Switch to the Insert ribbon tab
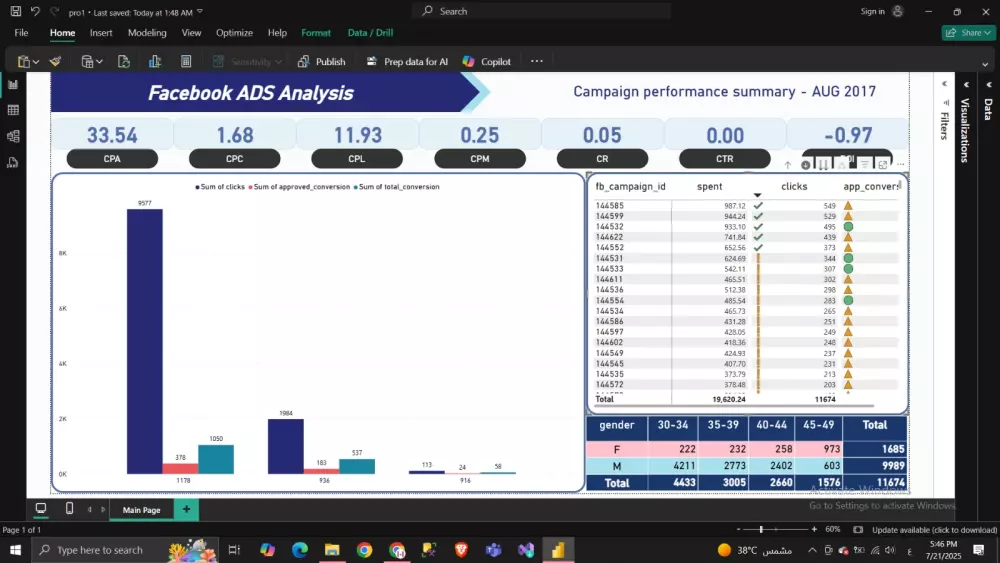The image size is (1000, 563). coord(101,33)
